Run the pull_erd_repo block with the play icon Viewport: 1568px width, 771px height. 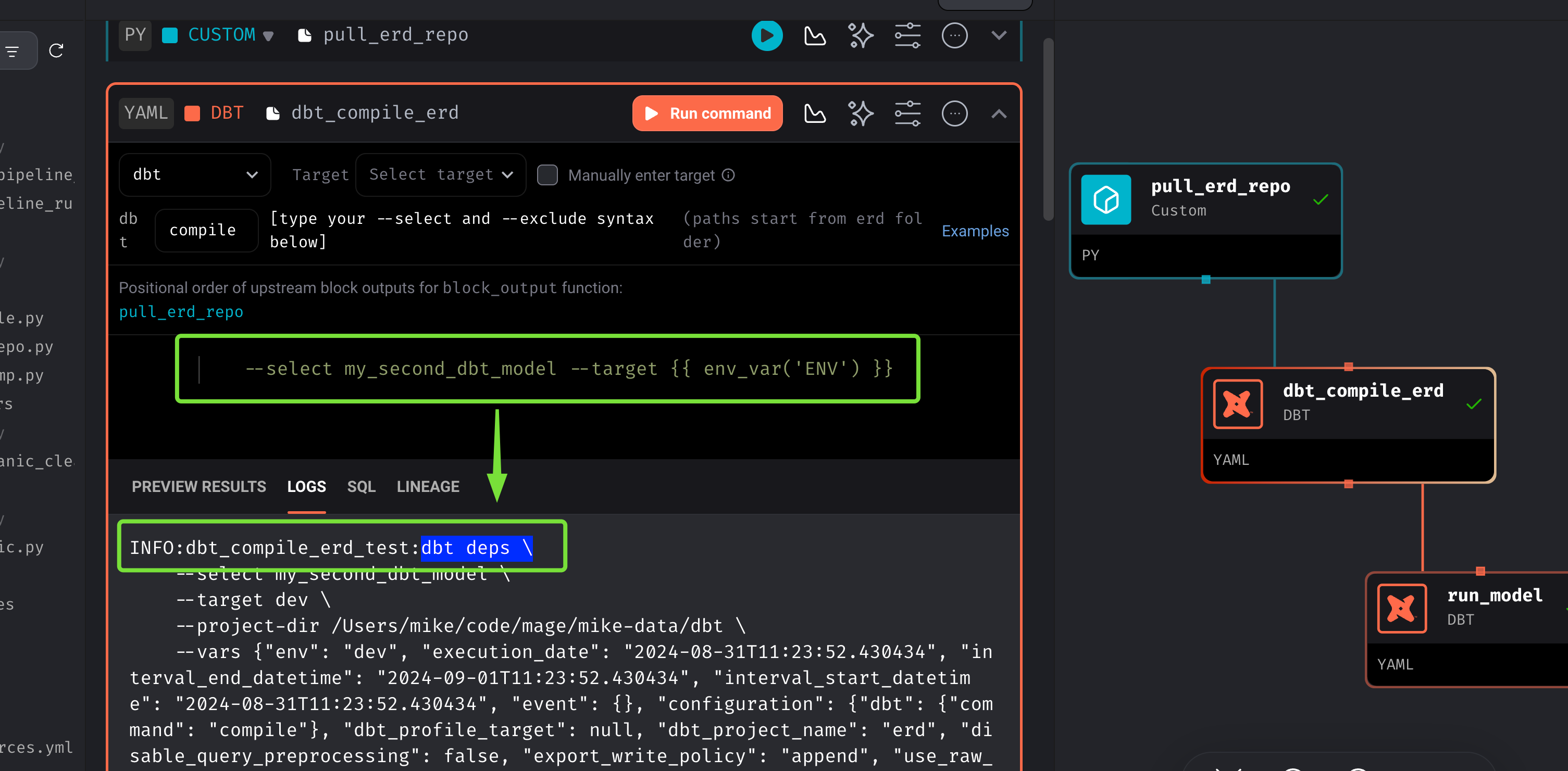766,36
